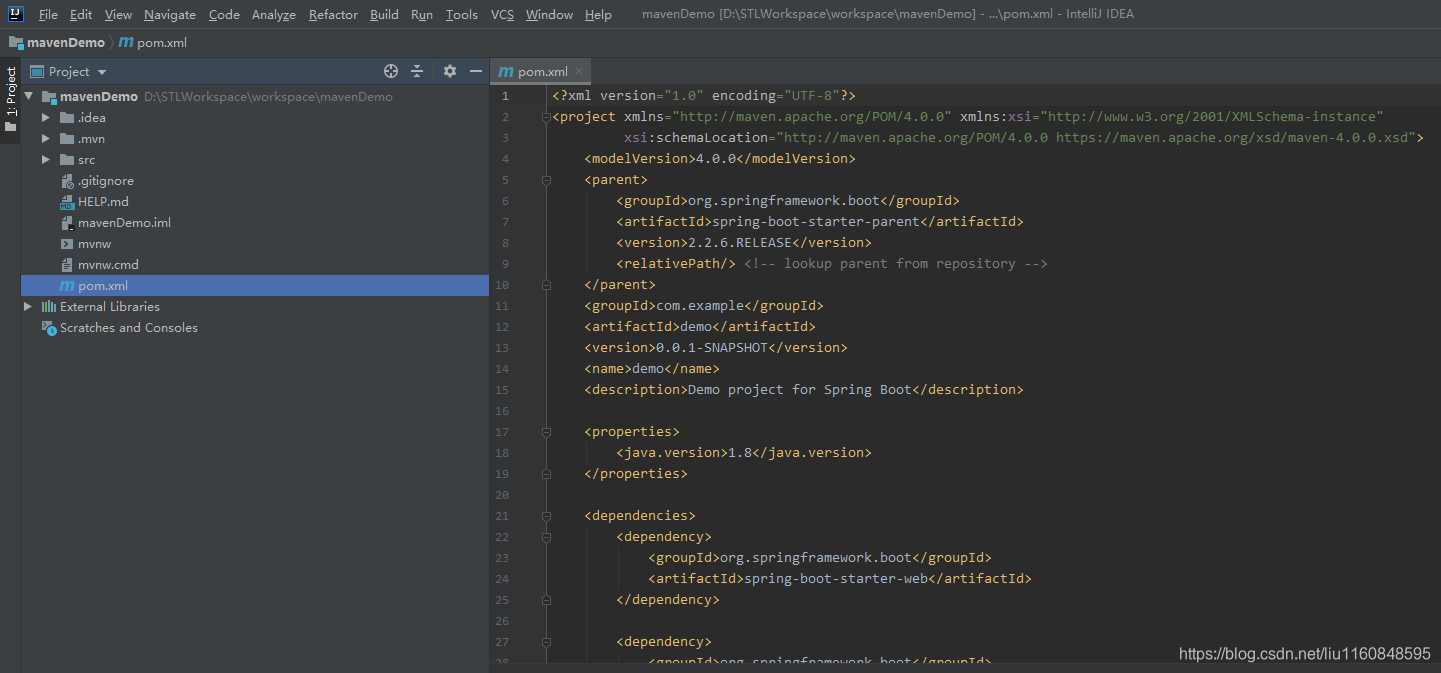
Task: Expand the .mvn folder
Action: (46, 139)
